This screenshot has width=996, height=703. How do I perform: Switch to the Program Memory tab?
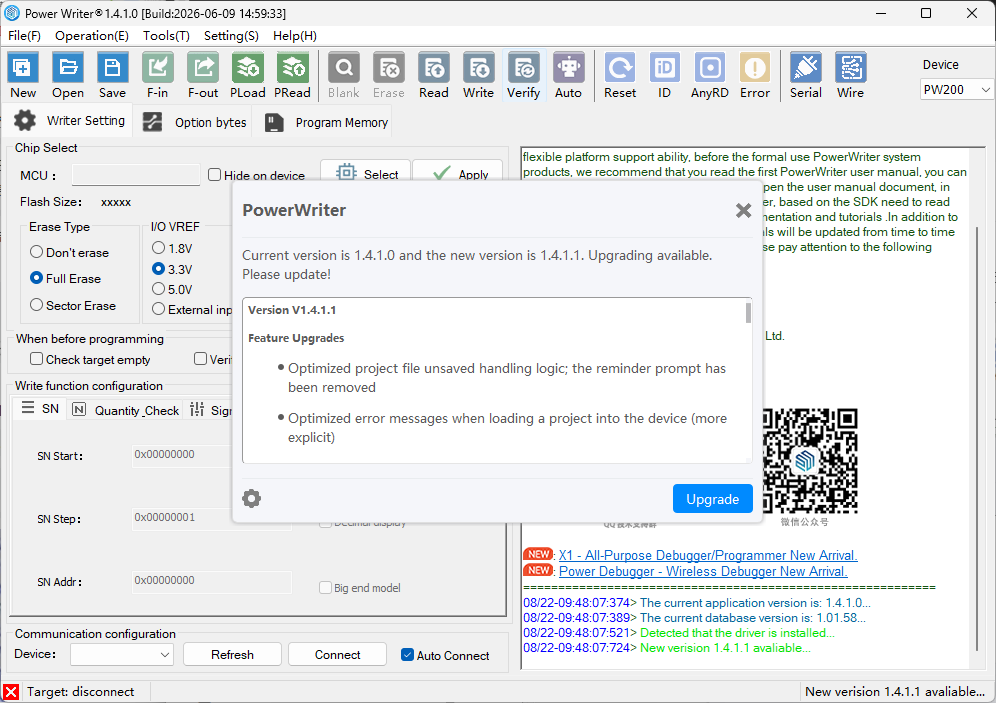[x=325, y=122]
